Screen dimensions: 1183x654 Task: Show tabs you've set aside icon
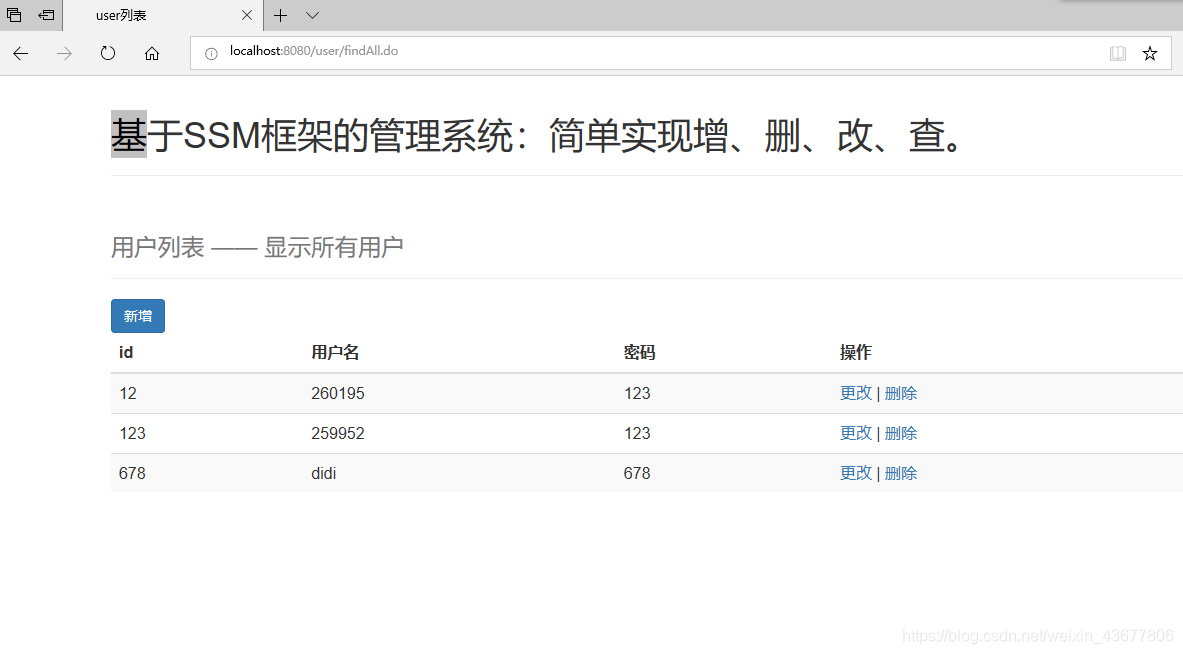[14, 14]
